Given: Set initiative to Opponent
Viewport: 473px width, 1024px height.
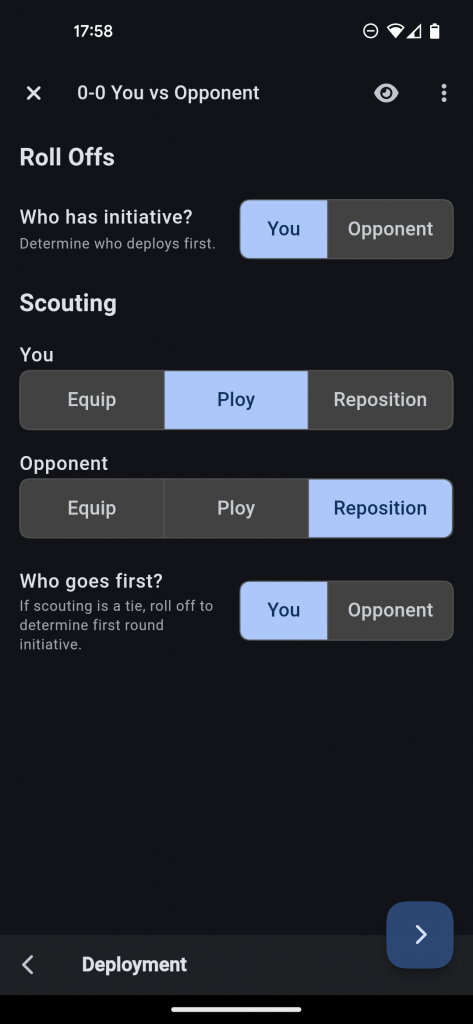Looking at the screenshot, I should point(390,229).
